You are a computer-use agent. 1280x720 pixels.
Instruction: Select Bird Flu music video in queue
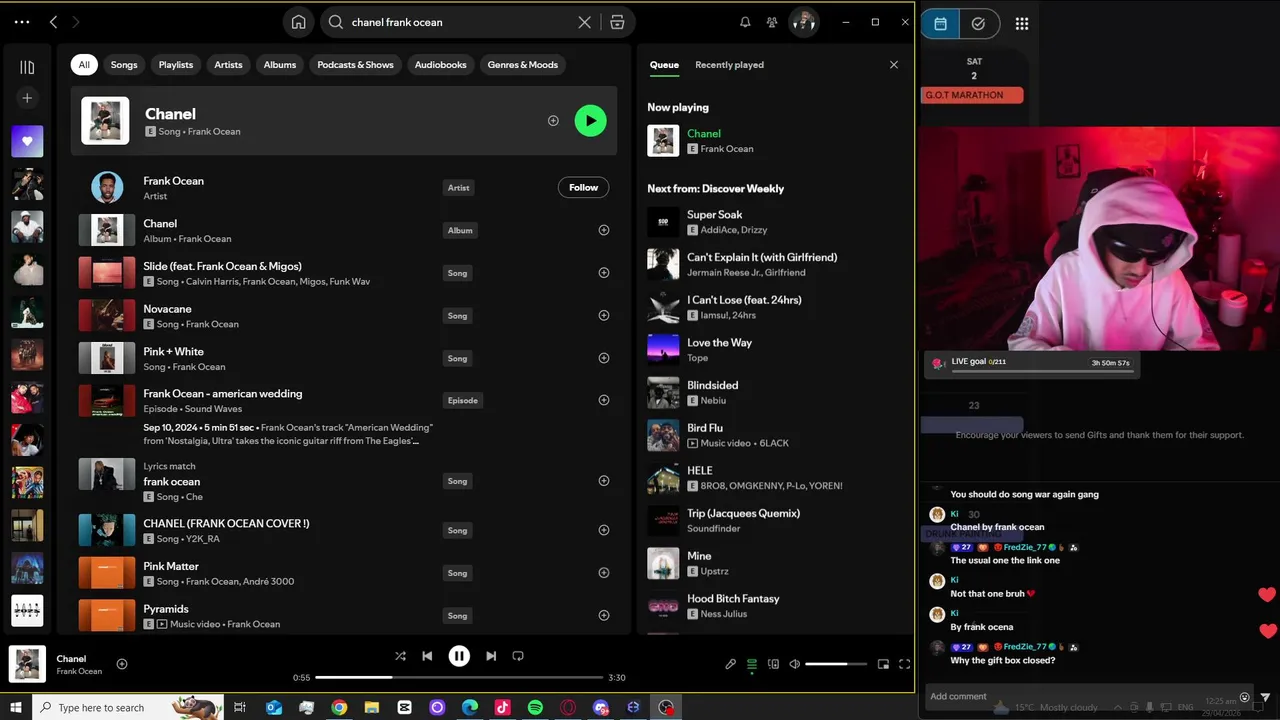pyautogui.click(x=772, y=435)
